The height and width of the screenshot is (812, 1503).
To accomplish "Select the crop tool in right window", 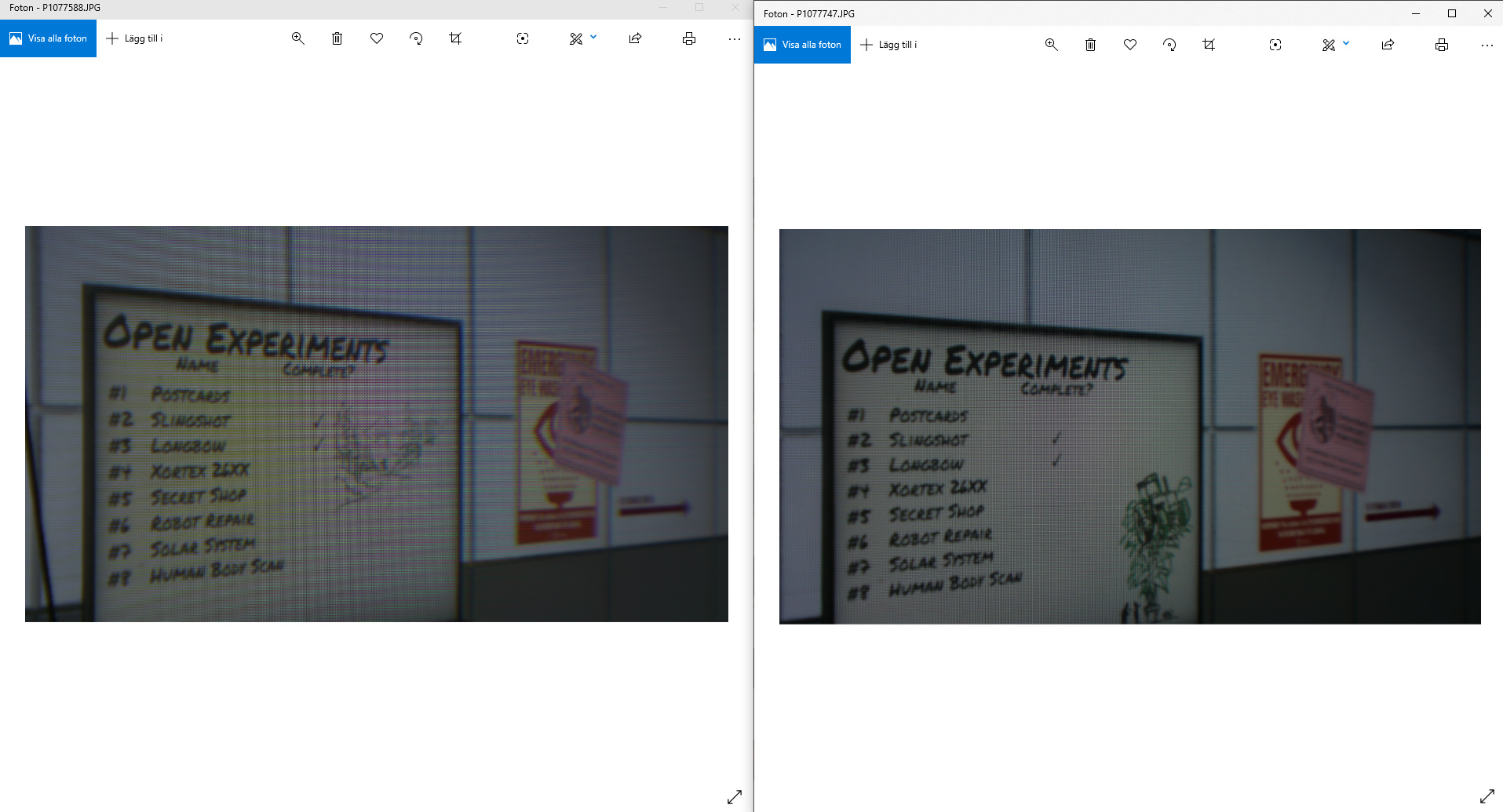I will [x=1209, y=45].
